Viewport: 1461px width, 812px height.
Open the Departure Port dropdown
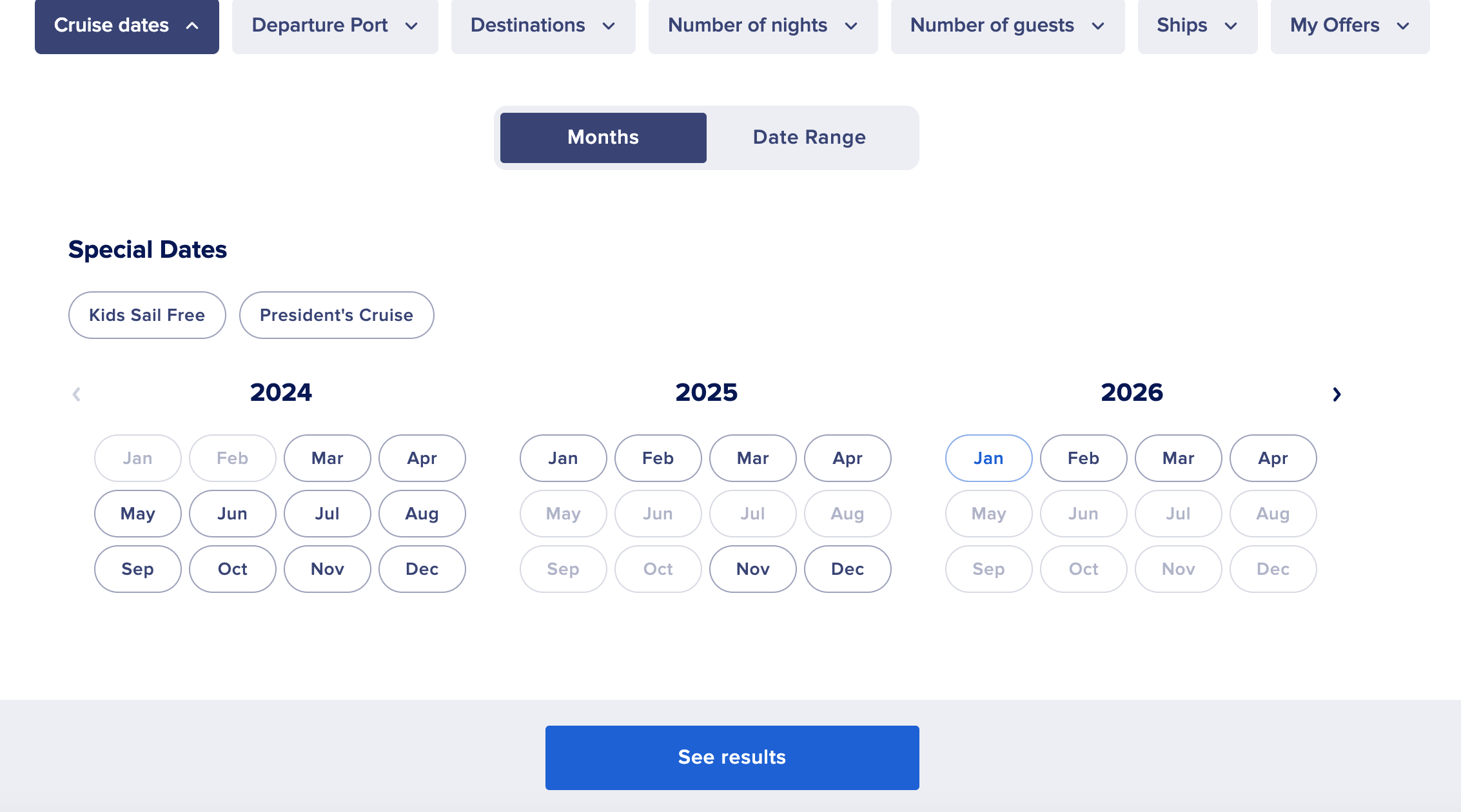(x=335, y=26)
